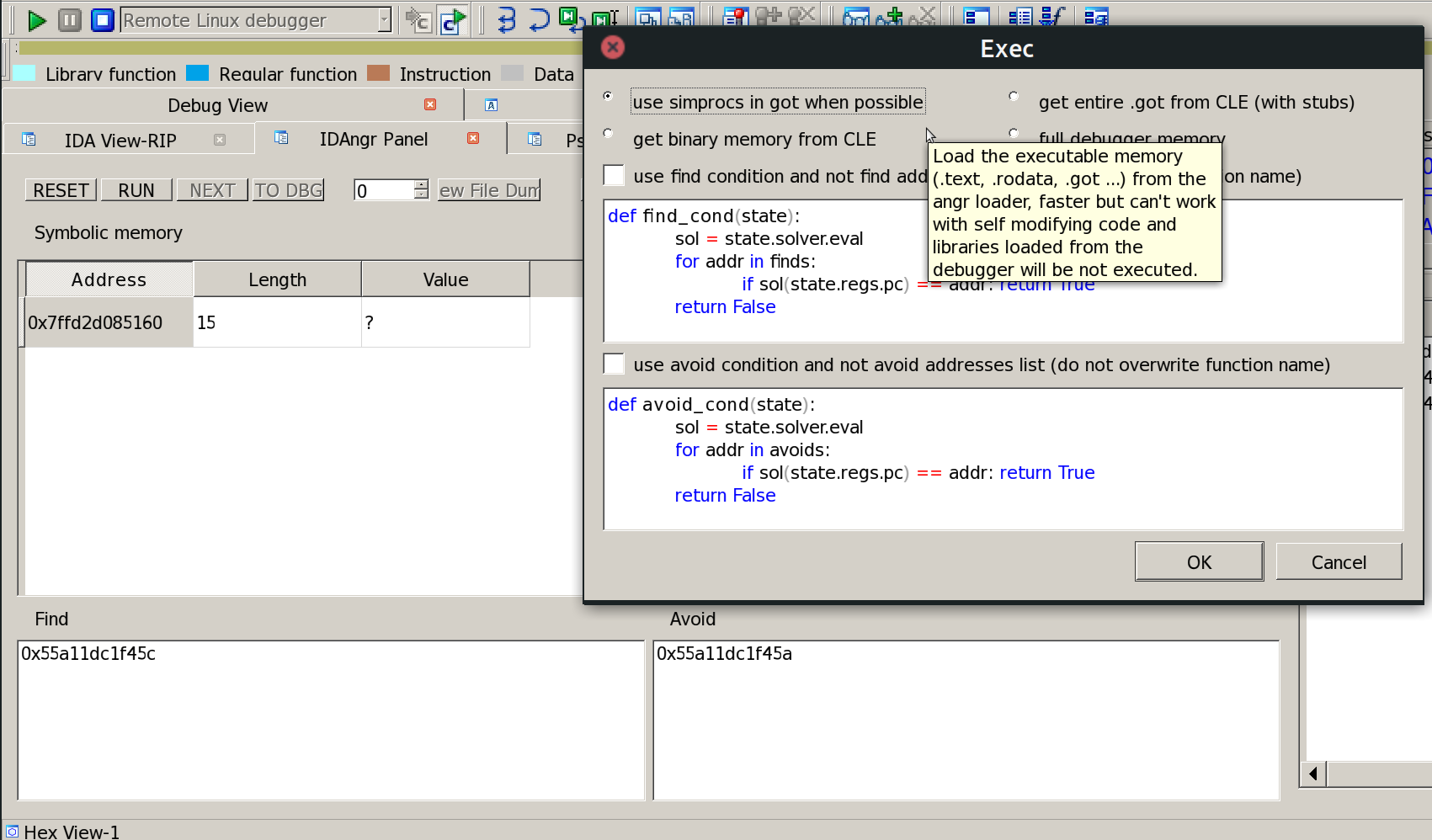The image size is (1432, 840).
Task: Click the length cell showing 15
Action: (277, 322)
